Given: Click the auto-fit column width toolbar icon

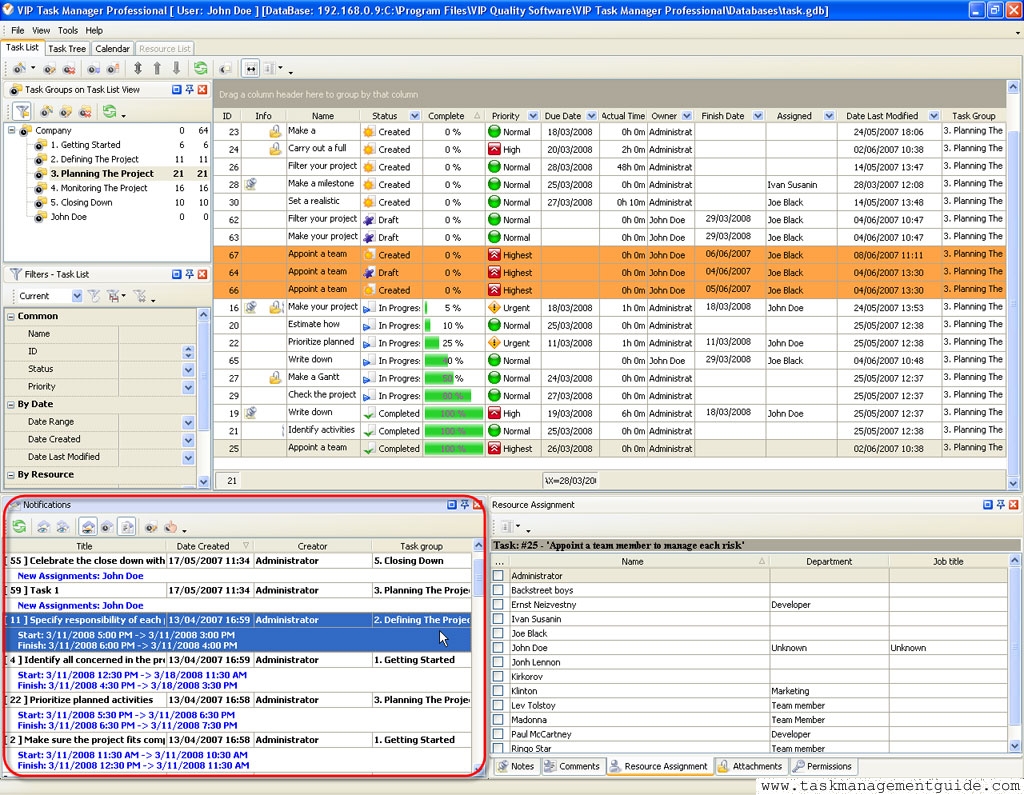Looking at the screenshot, I should [251, 69].
